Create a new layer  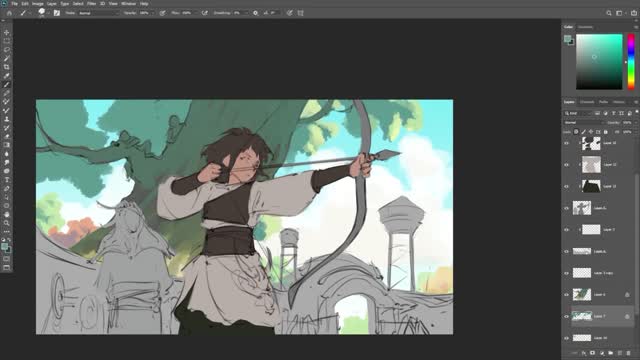(620, 353)
